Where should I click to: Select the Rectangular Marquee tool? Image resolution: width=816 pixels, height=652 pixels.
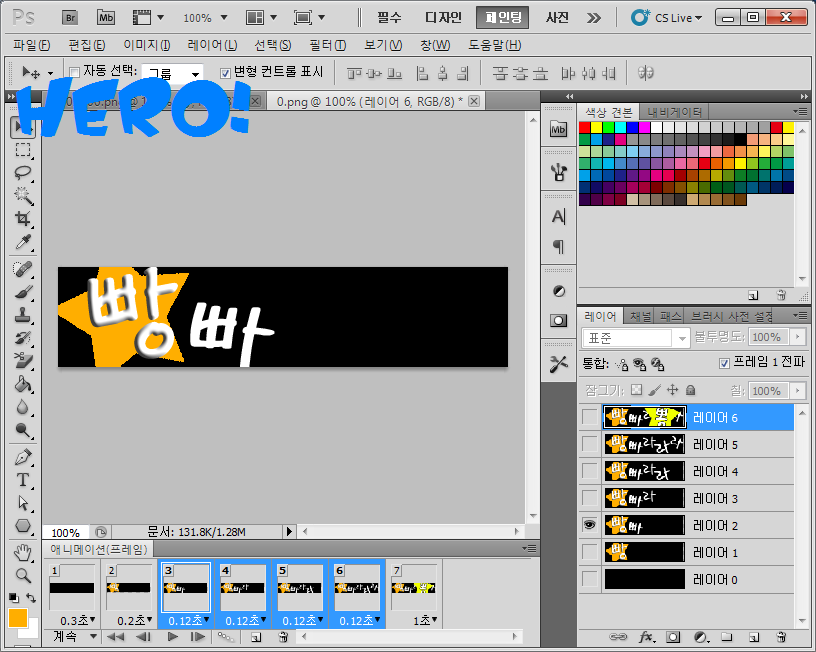(22, 150)
